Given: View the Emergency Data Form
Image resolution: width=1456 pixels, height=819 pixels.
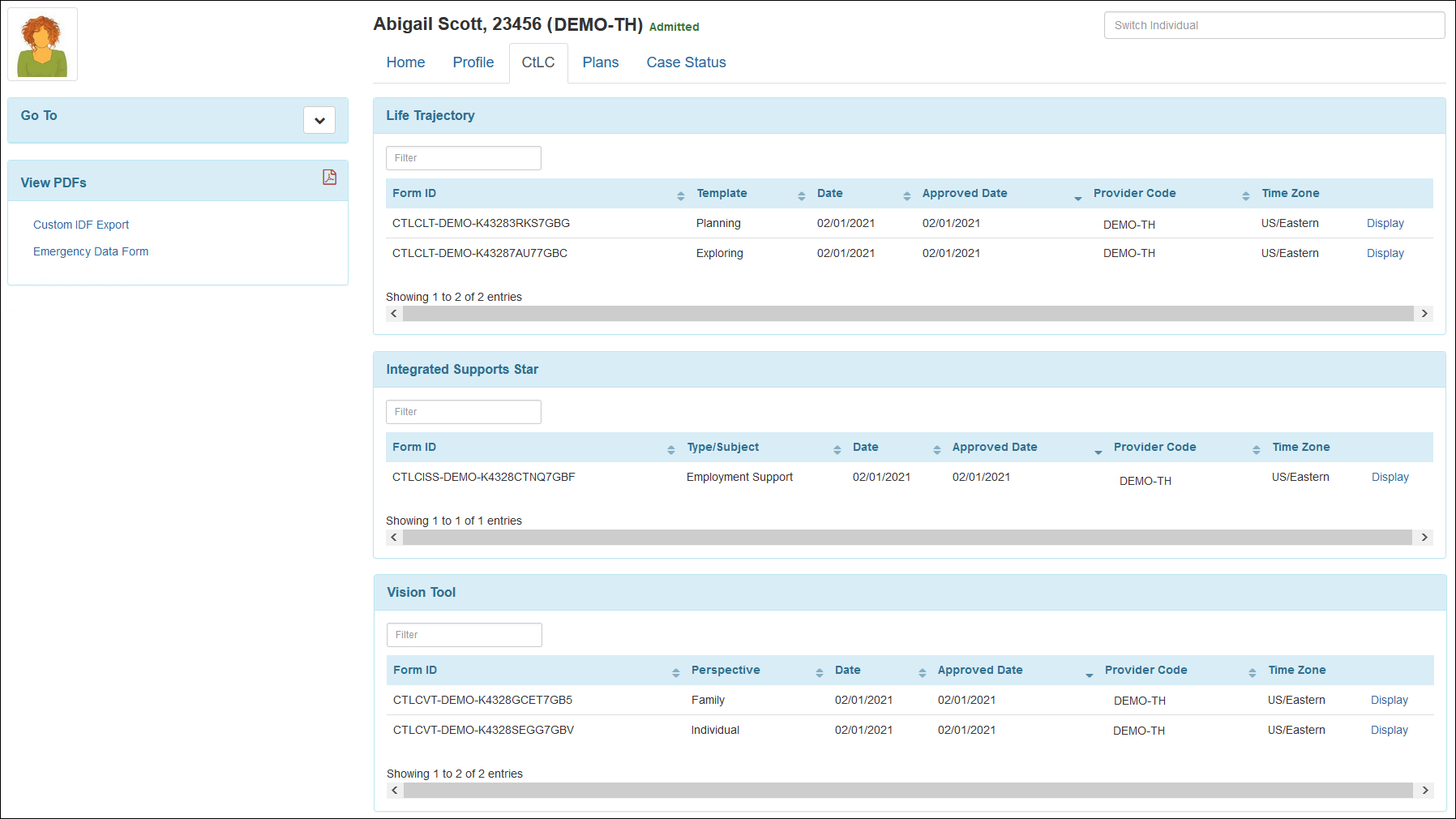Looking at the screenshot, I should [x=90, y=251].
